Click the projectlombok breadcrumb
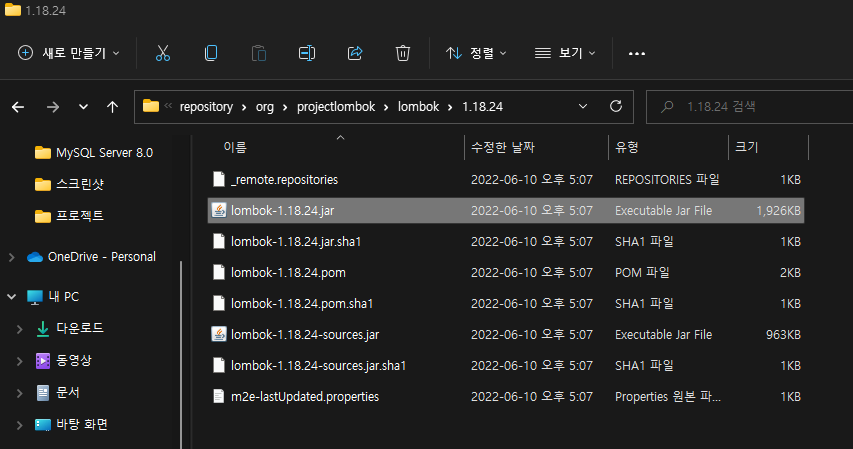Image resolution: width=853 pixels, height=449 pixels. click(x=336, y=107)
